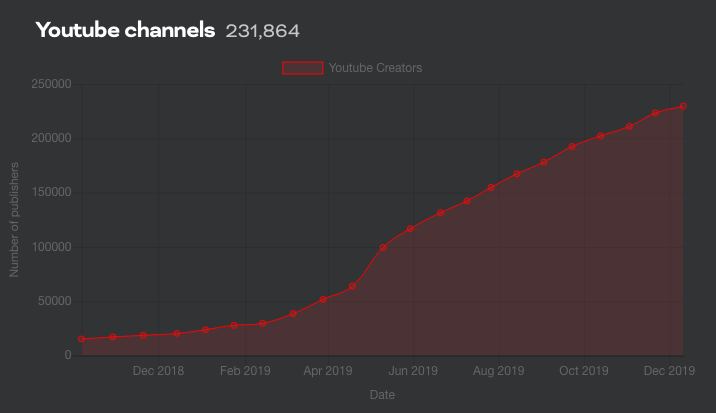The image size is (716, 413).
Task: Toggle the Youtube Creators legend label
Action: click(375, 68)
